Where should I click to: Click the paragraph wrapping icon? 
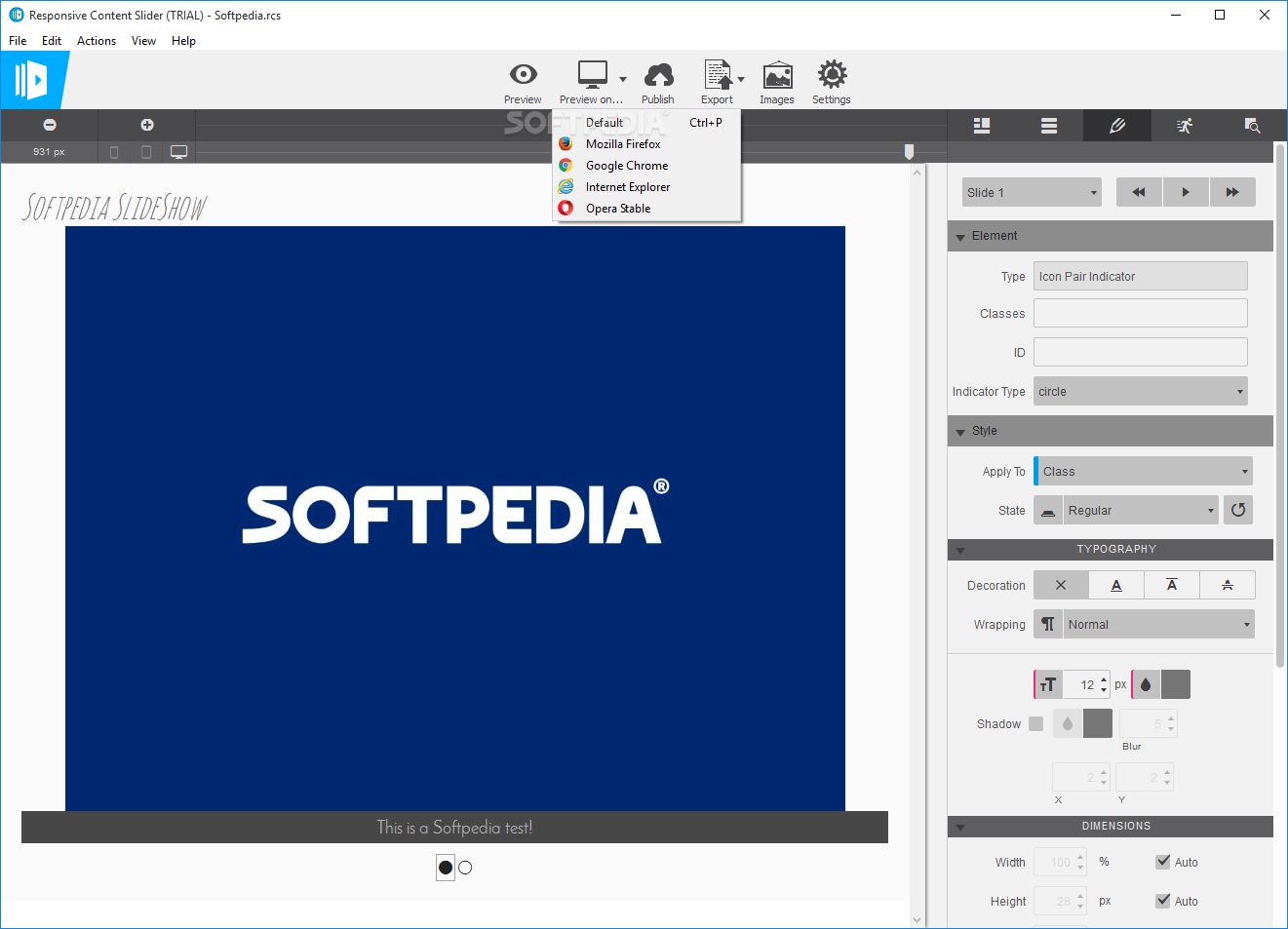pyautogui.click(x=1048, y=624)
